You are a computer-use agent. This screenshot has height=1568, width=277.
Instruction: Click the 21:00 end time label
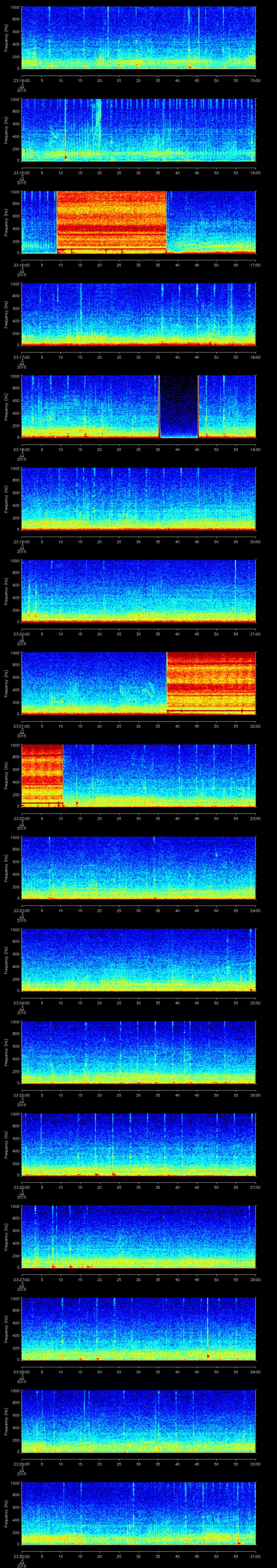tap(256, 634)
